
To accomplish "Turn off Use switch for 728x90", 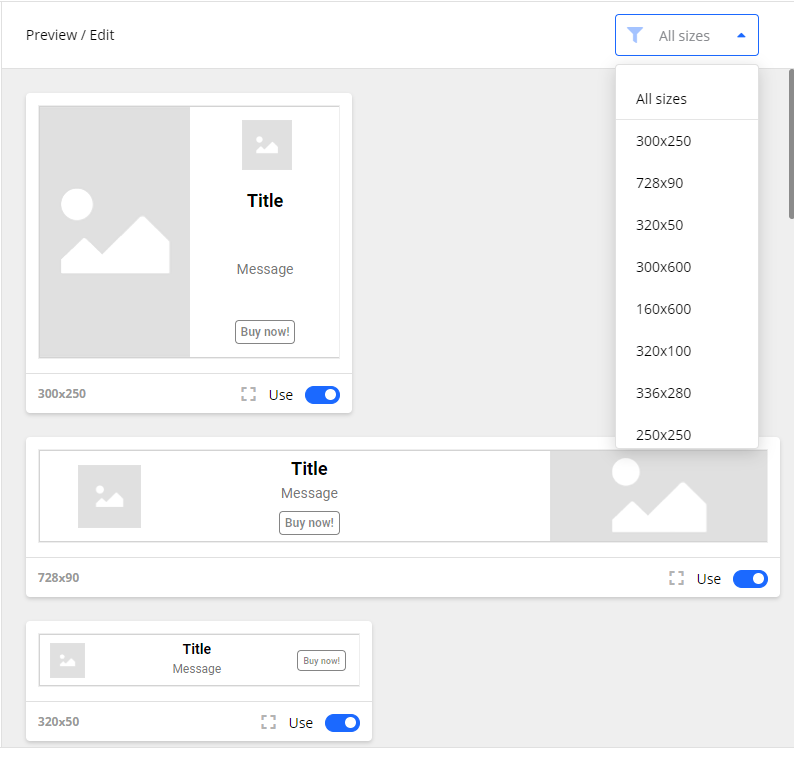I will point(750,578).
